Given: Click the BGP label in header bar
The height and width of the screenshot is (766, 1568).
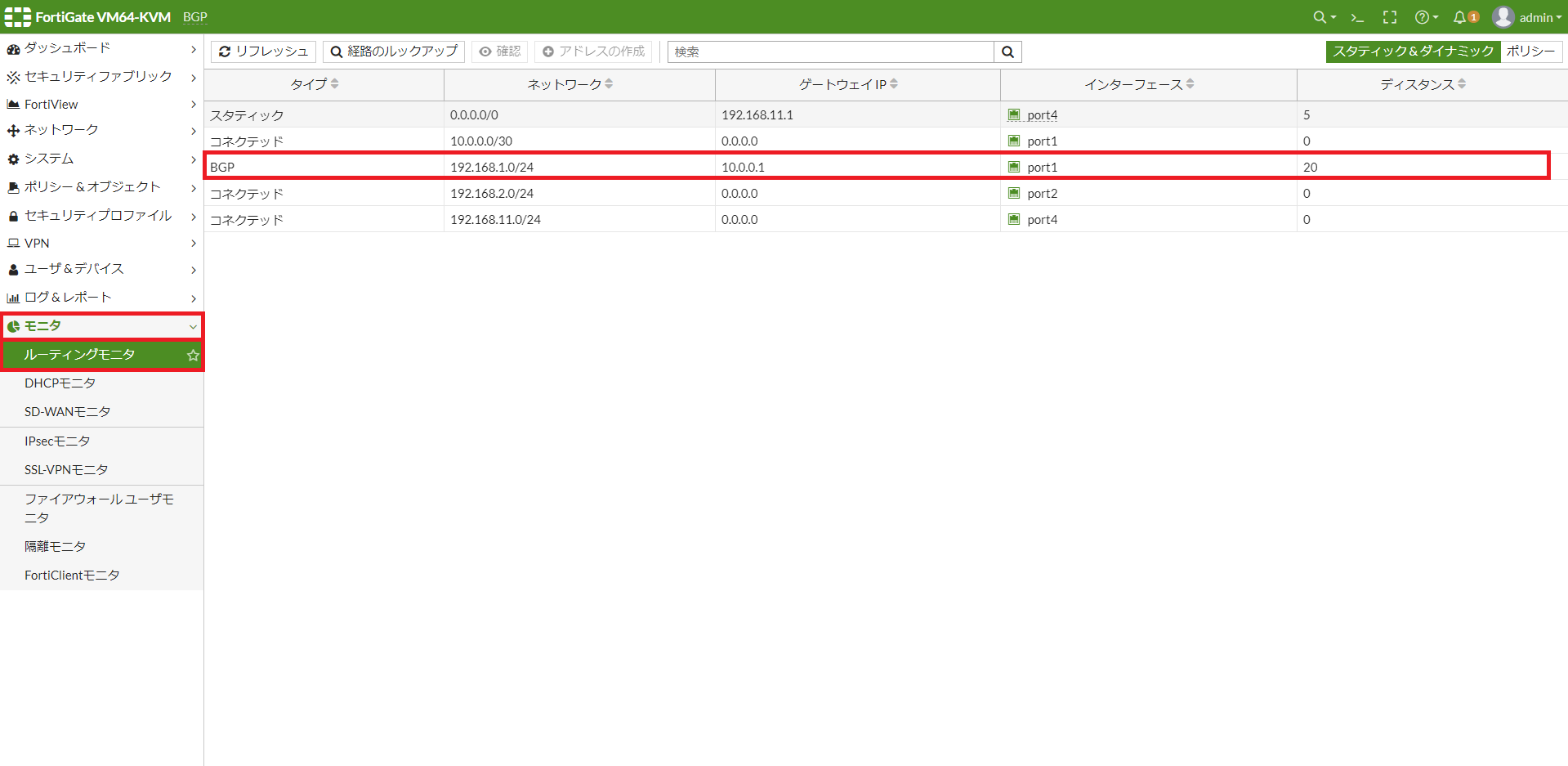Looking at the screenshot, I should tap(195, 17).
